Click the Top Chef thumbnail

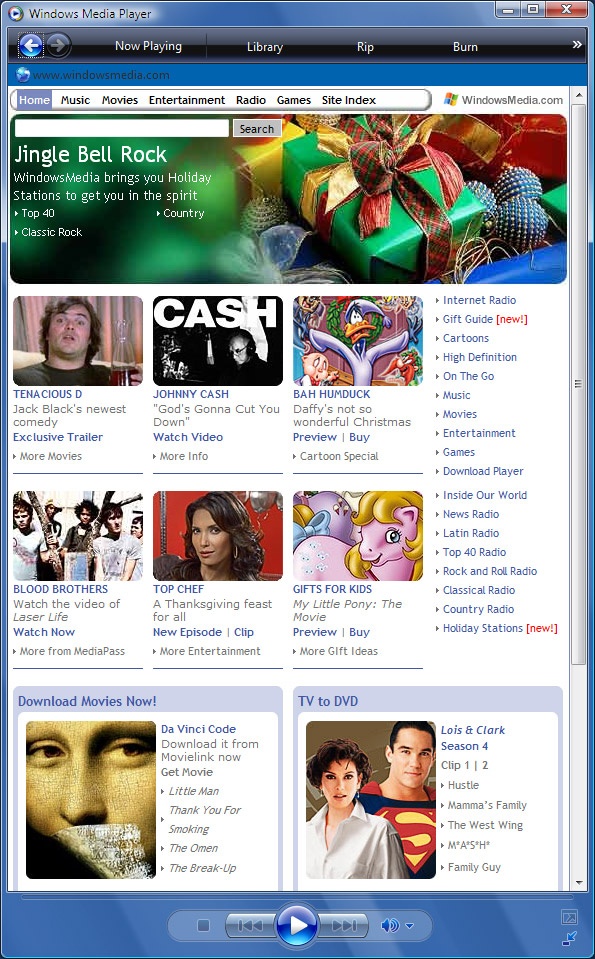click(x=218, y=536)
